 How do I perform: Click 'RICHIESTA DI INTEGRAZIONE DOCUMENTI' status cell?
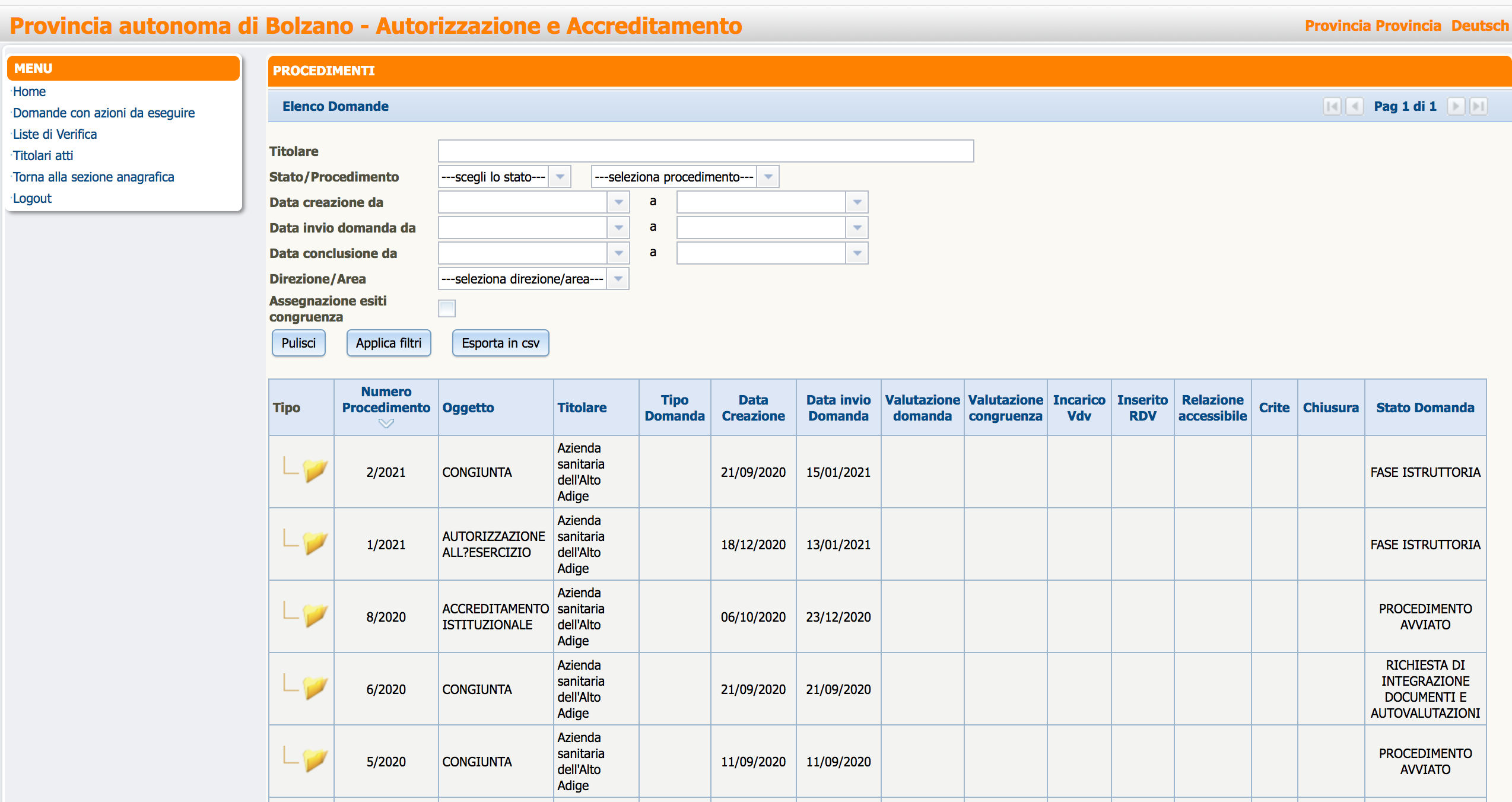tap(1425, 689)
